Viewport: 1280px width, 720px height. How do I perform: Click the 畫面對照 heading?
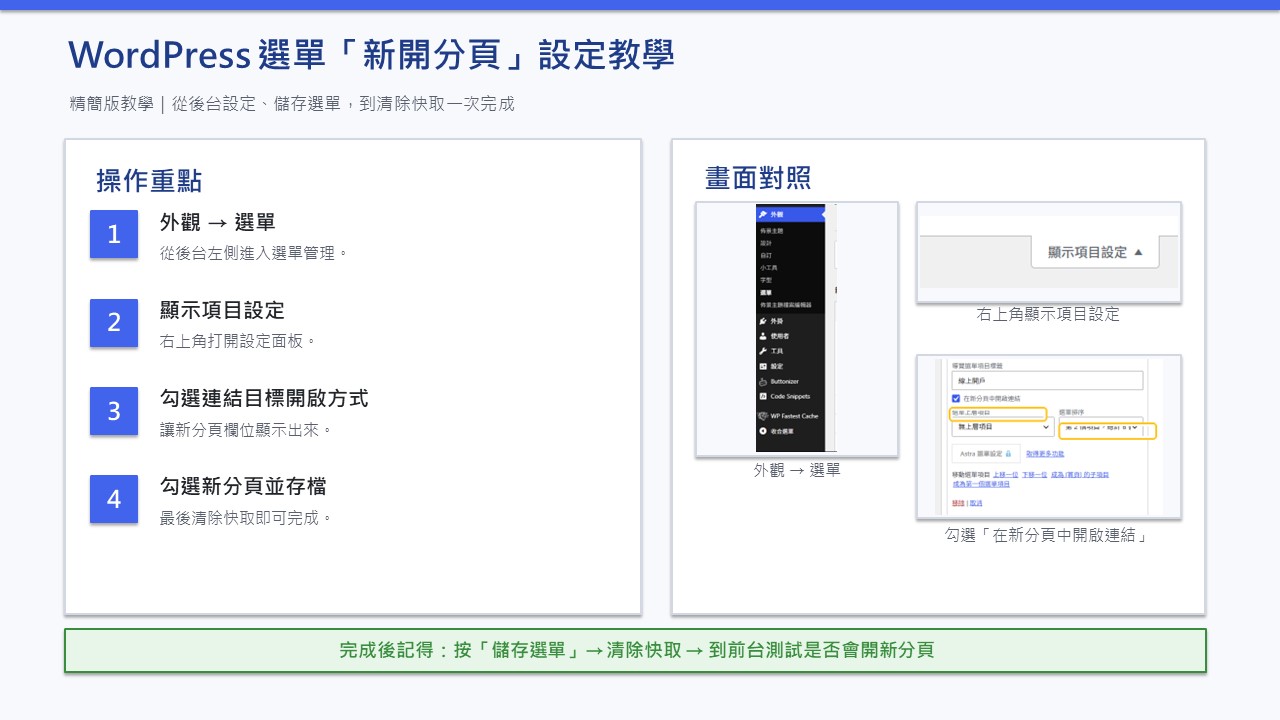[x=758, y=178]
